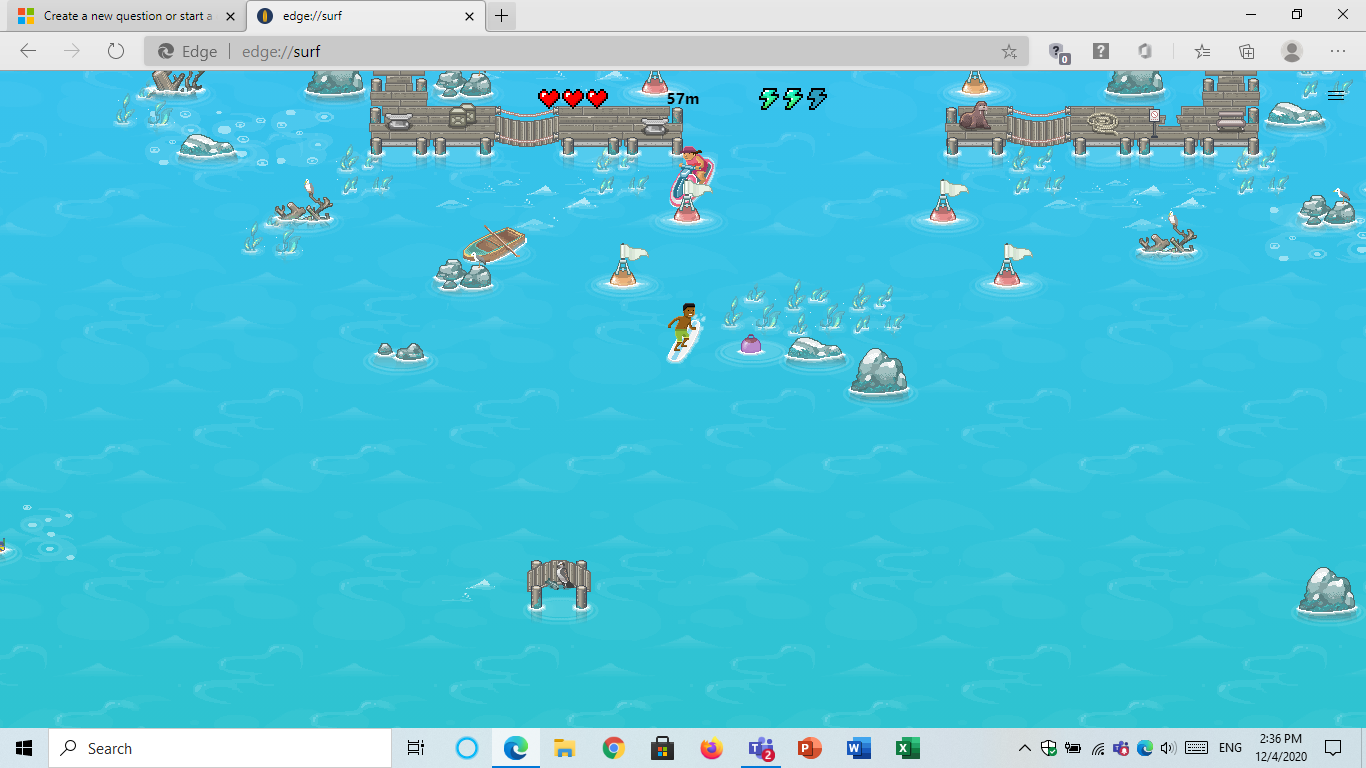Open the network tray icon
The image size is (1366, 768).
(1098, 748)
